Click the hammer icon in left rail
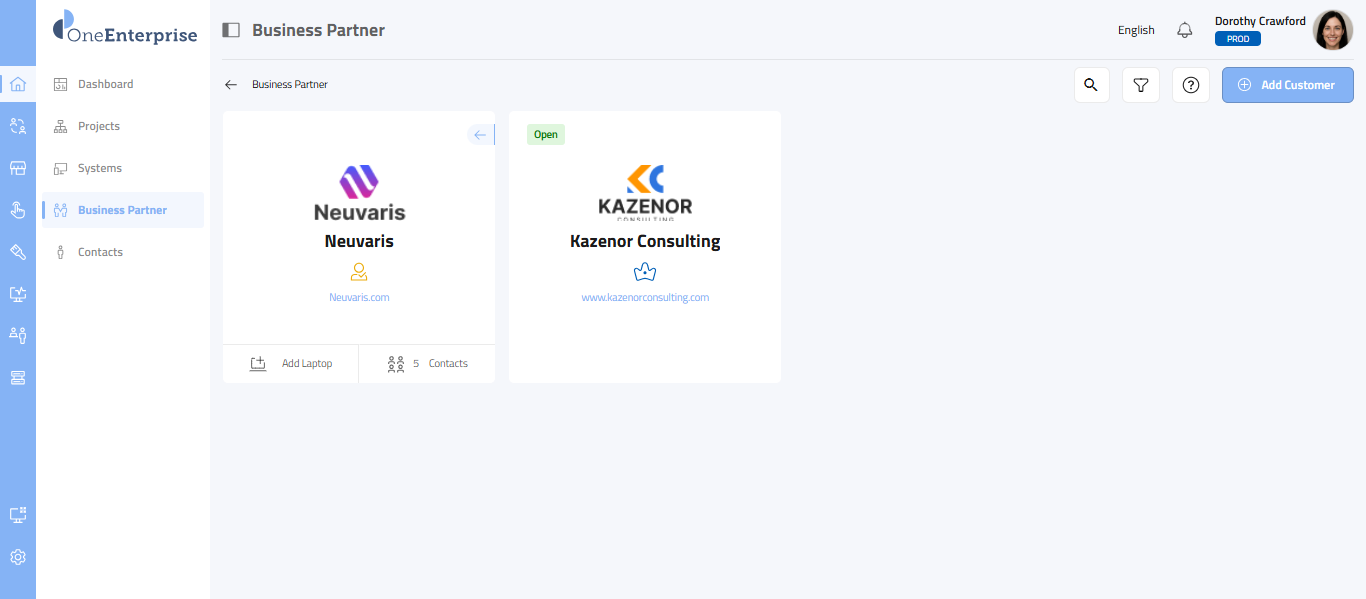The height and width of the screenshot is (599, 1366). click(17, 252)
